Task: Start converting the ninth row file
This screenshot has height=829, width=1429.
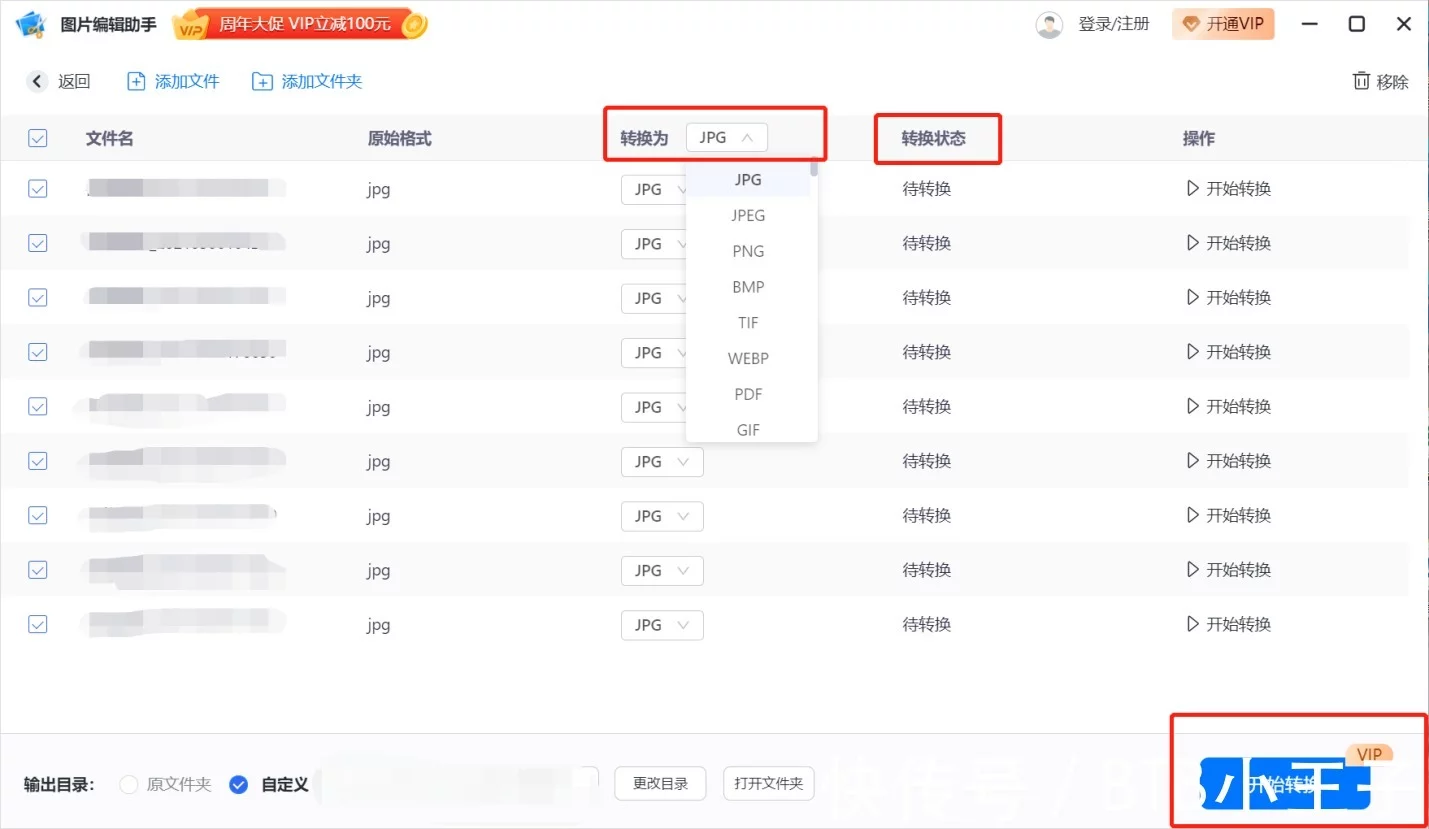Action: (x=1228, y=624)
